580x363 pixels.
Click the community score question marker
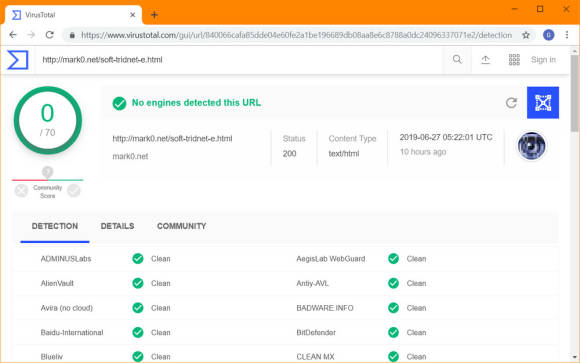tap(47, 172)
